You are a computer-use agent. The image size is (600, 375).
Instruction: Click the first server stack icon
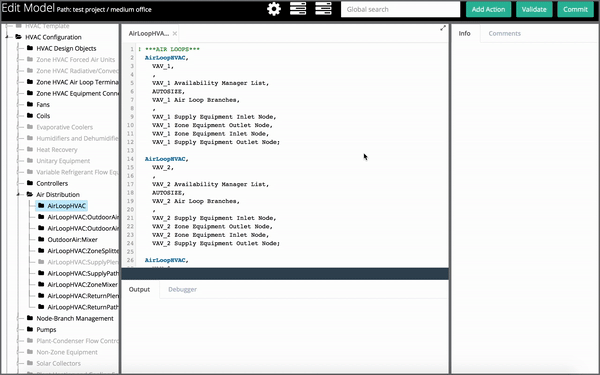pyautogui.click(x=298, y=8)
